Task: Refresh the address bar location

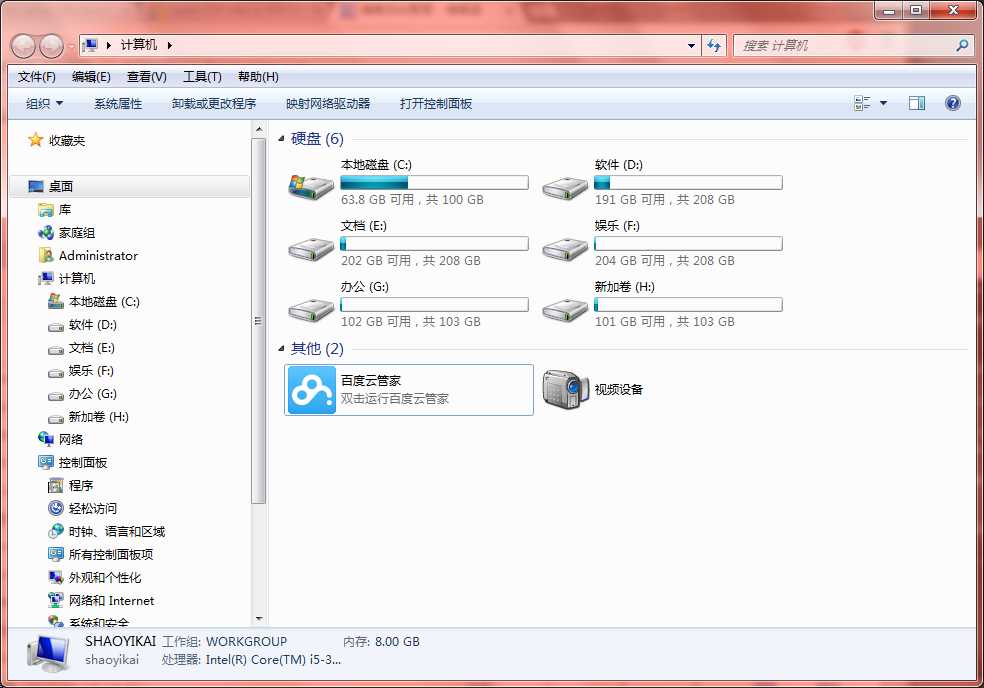Action: tap(714, 45)
